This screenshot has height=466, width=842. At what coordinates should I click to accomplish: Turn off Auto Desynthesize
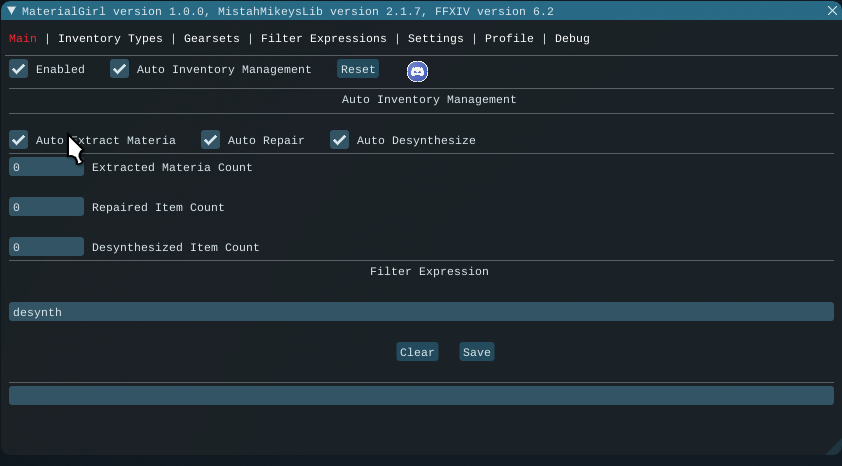tap(340, 140)
